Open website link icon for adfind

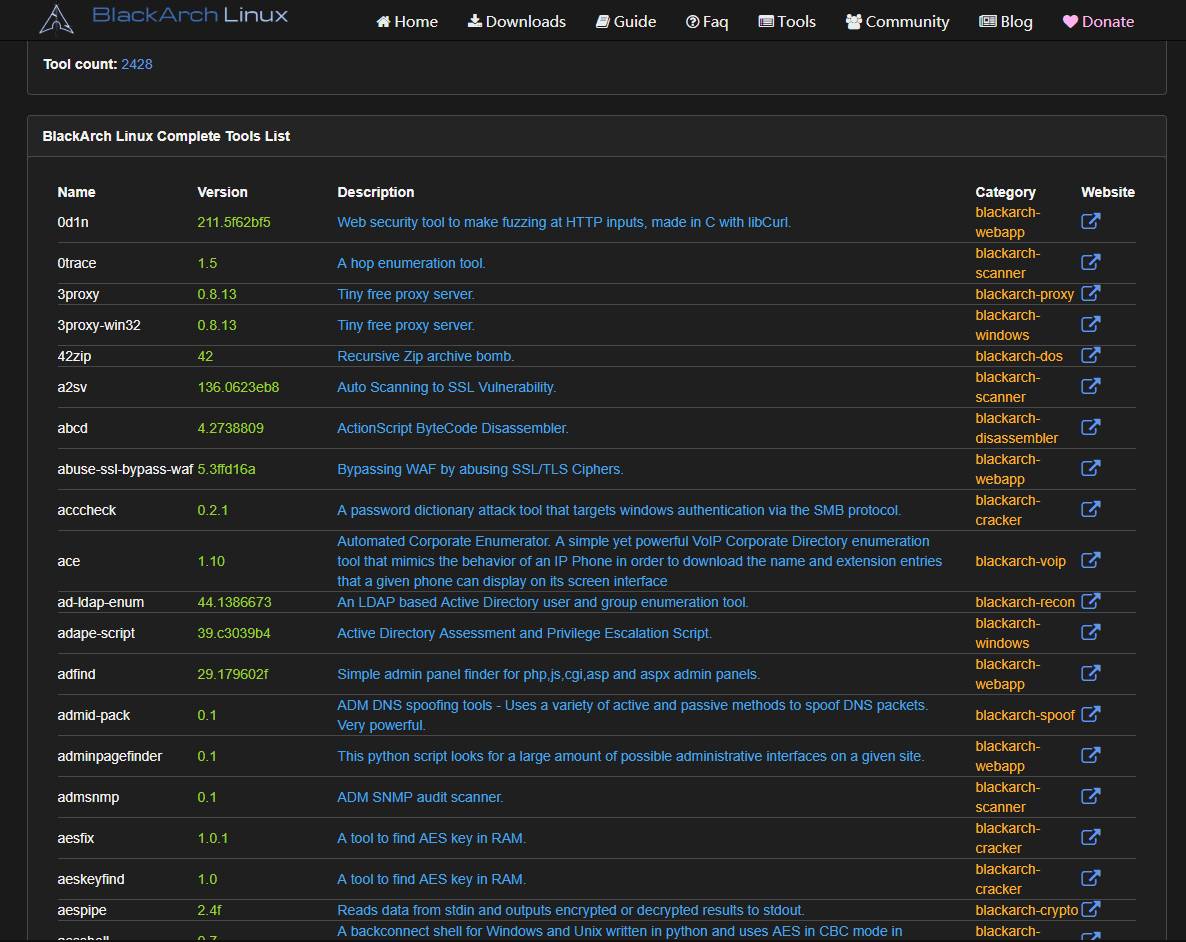pos(1090,673)
